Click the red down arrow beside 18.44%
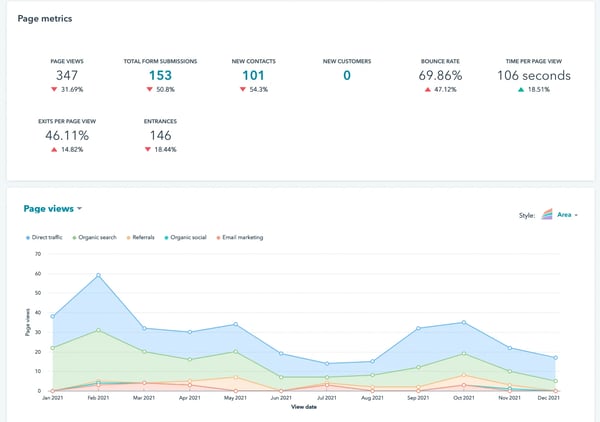The height and width of the screenshot is (422, 600). tap(148, 149)
